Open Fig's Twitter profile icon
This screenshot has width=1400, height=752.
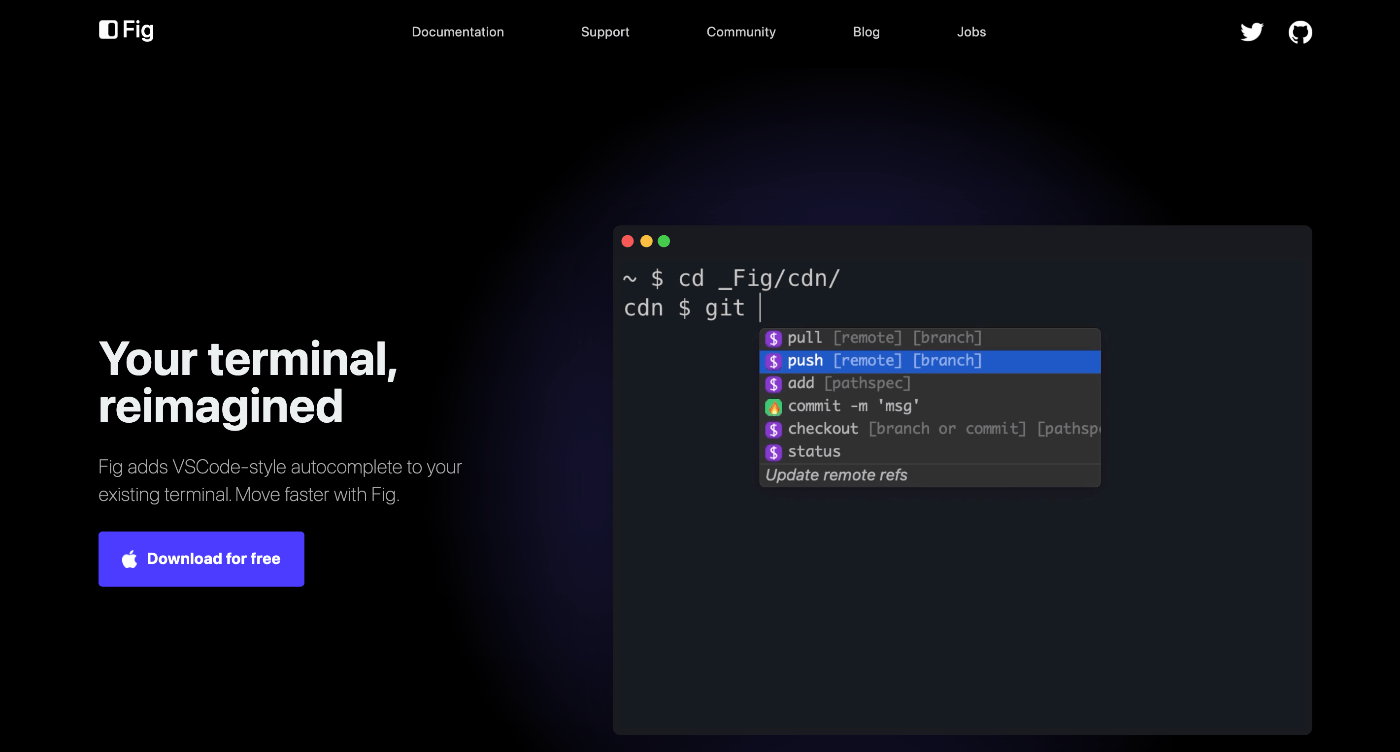click(1252, 32)
